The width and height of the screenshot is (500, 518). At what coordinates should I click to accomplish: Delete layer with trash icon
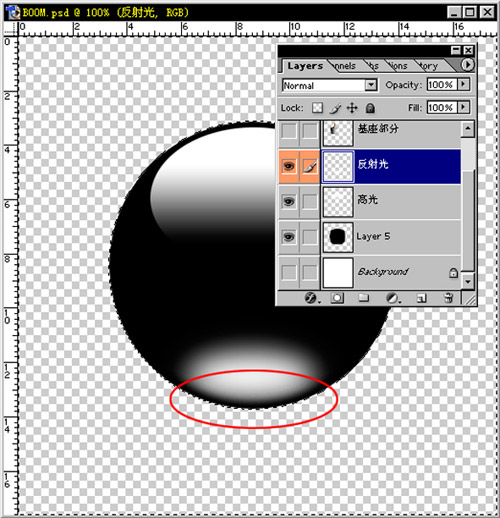point(448,298)
